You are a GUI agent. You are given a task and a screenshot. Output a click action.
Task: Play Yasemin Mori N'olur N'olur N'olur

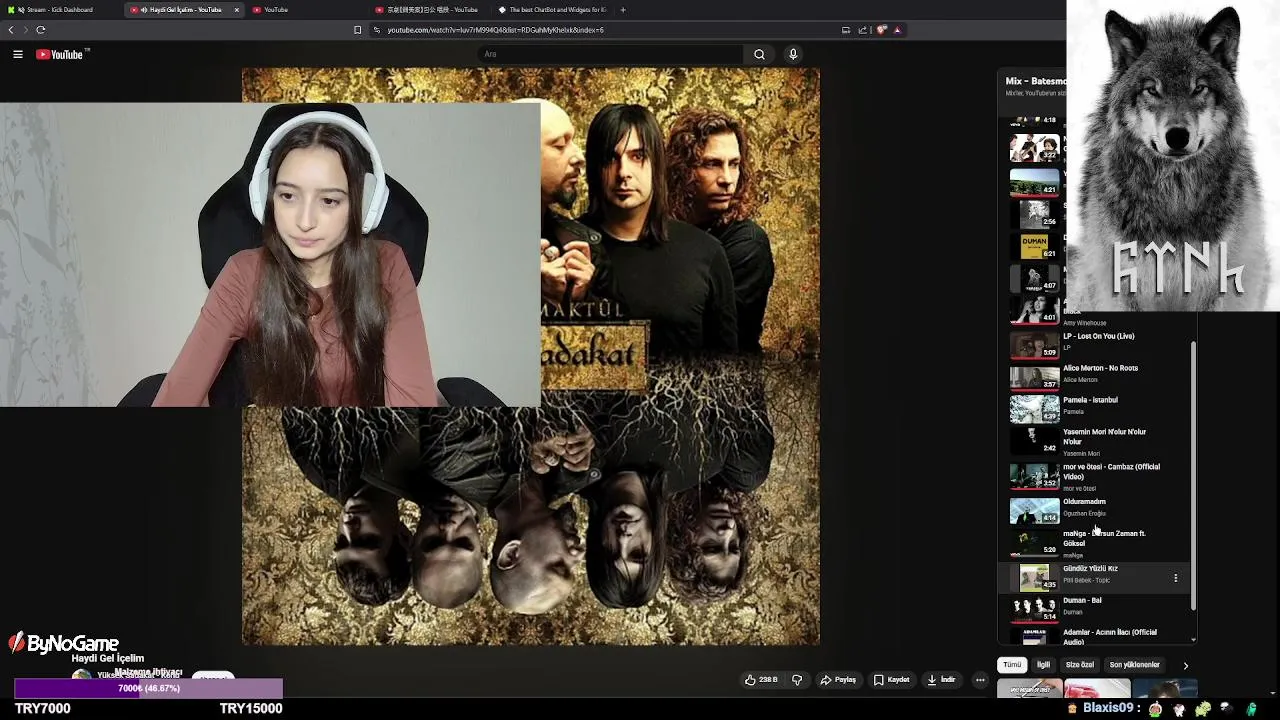(x=1104, y=437)
